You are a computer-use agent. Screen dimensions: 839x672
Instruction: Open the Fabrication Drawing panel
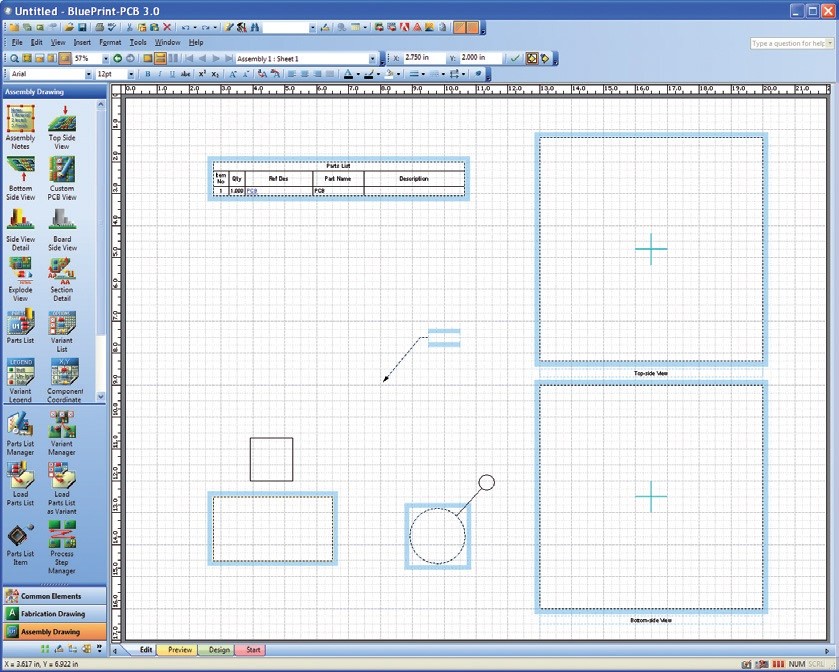(55, 614)
